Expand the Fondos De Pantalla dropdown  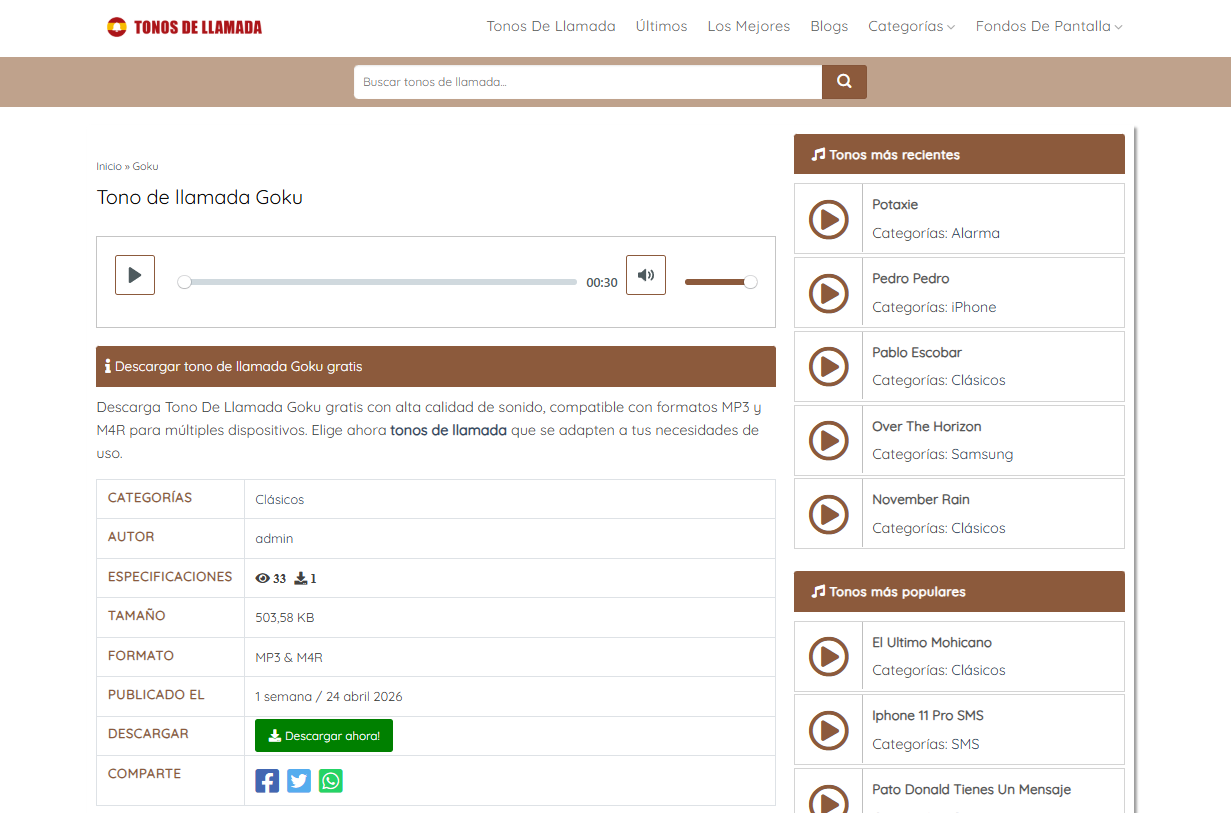click(1049, 27)
